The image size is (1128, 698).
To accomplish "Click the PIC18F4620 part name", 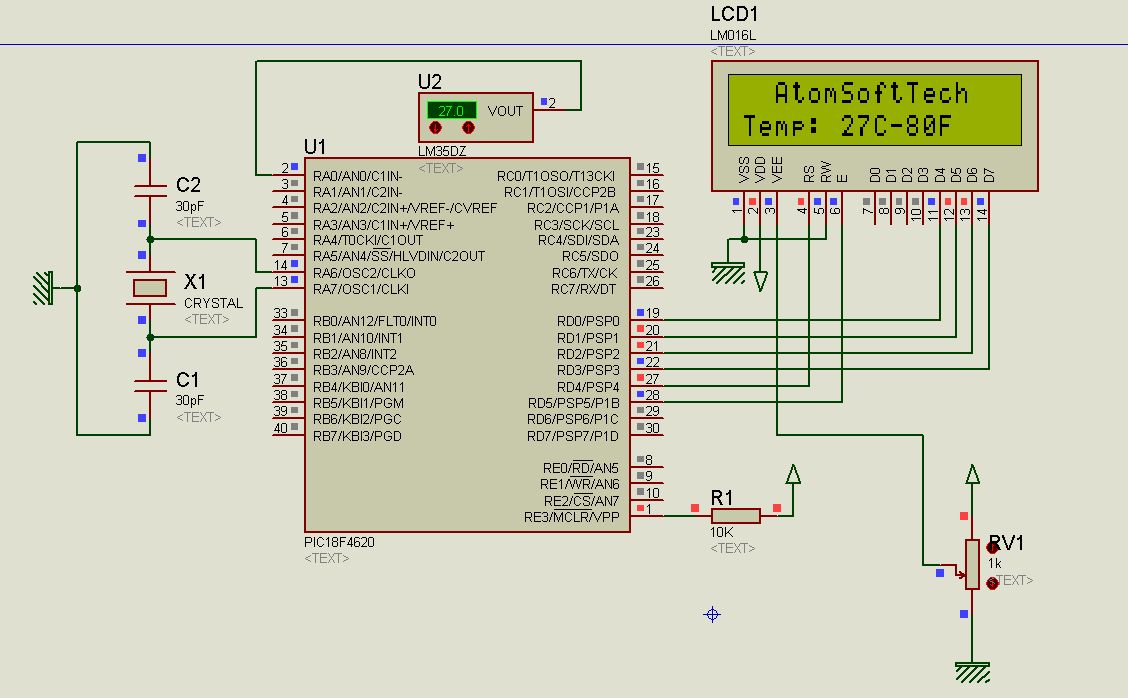I will tap(340, 542).
